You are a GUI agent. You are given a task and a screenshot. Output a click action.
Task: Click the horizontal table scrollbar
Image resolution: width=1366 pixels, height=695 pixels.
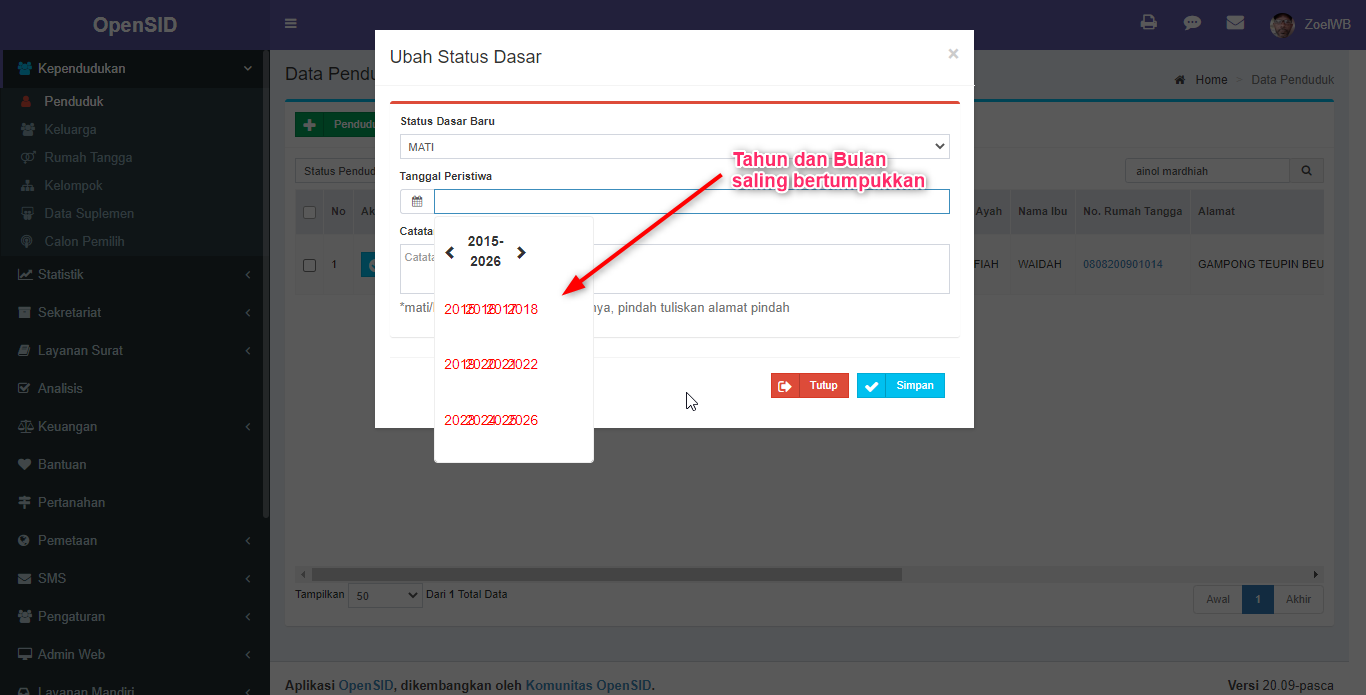click(x=607, y=575)
